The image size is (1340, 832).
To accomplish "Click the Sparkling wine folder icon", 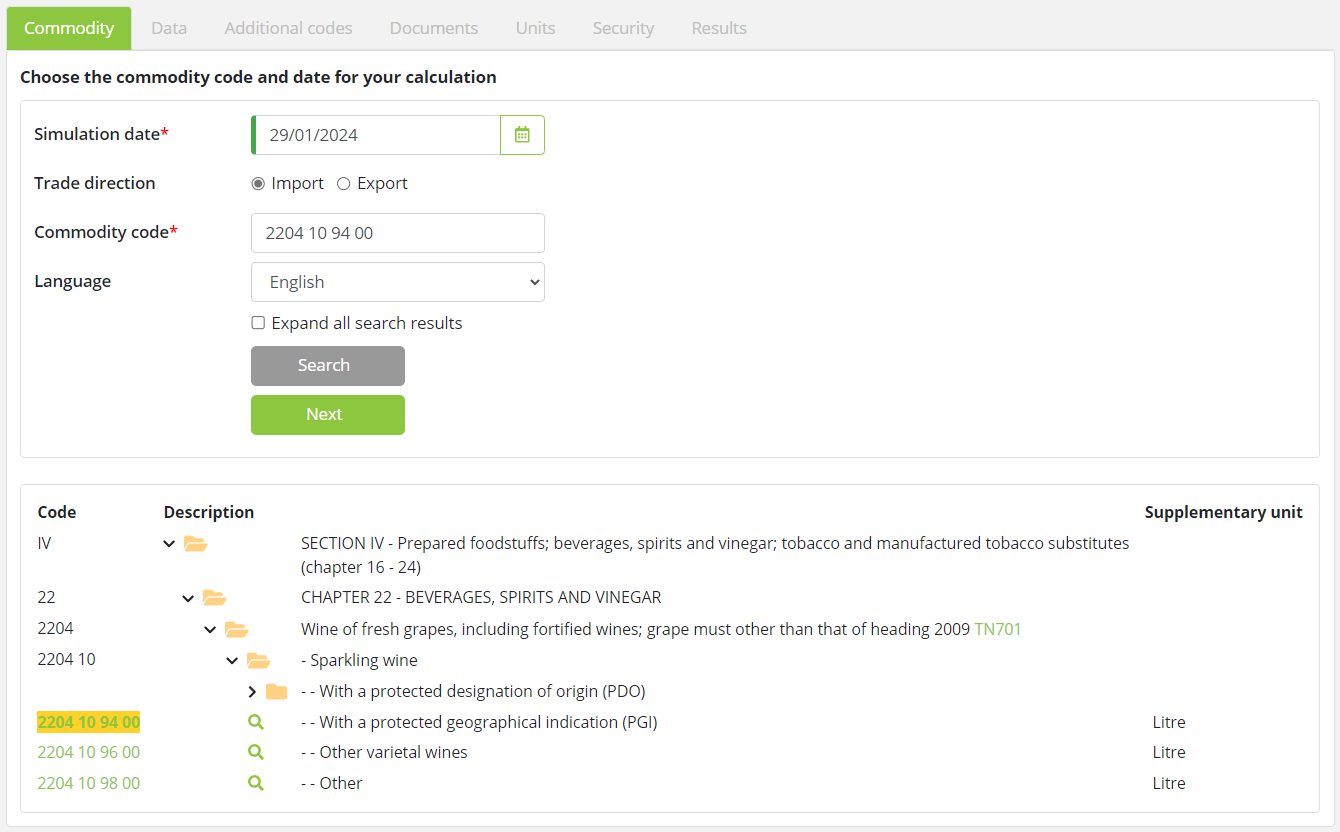I will 259,660.
